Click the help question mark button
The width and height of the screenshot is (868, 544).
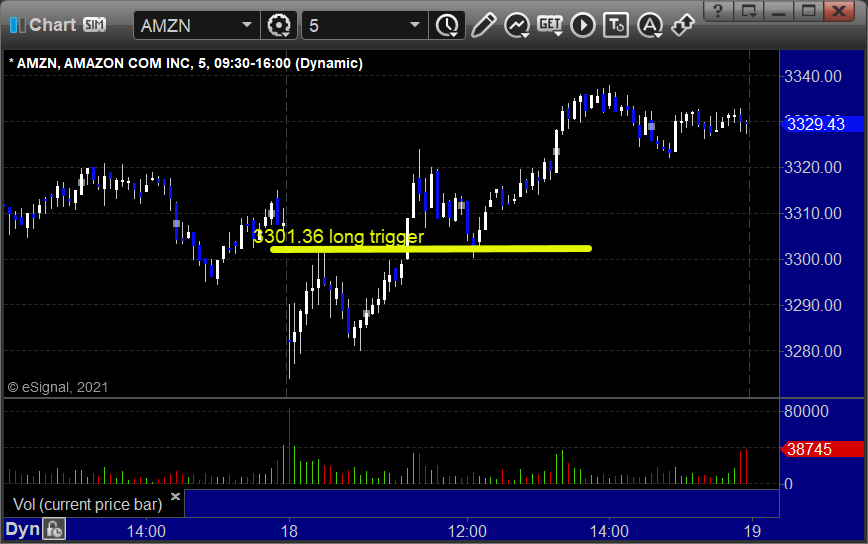(x=719, y=11)
